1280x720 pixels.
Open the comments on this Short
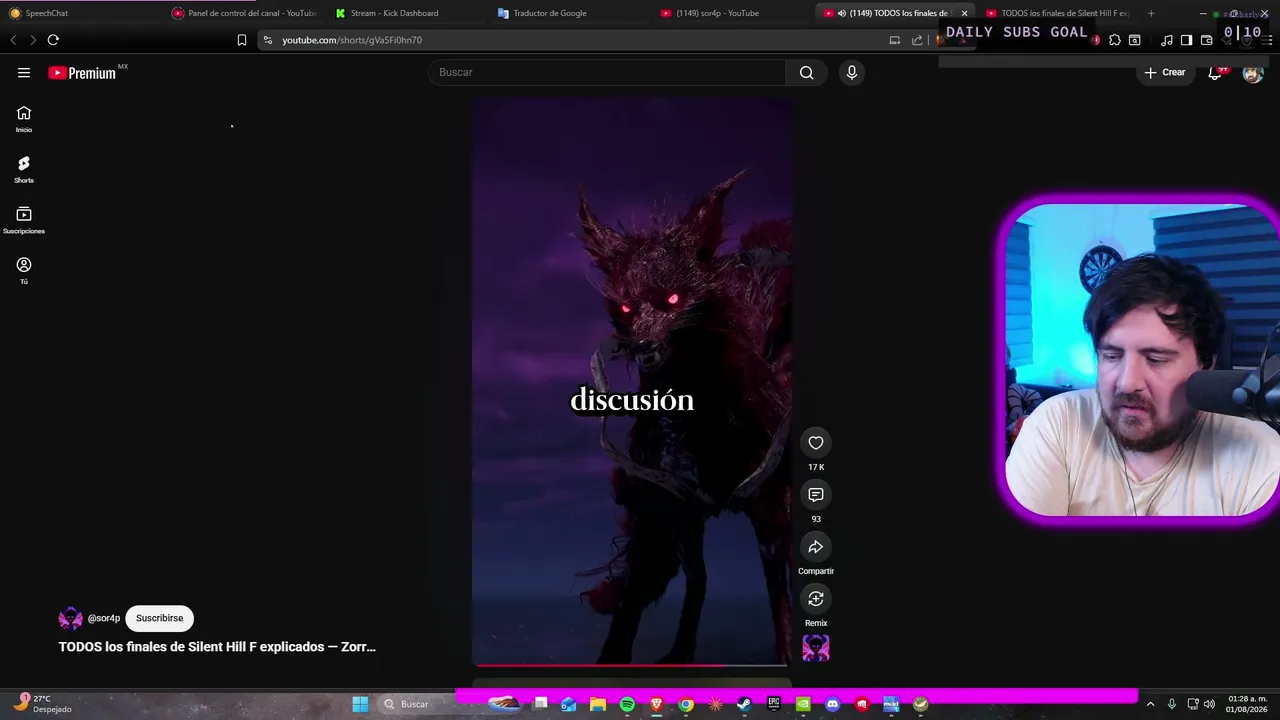(816, 495)
